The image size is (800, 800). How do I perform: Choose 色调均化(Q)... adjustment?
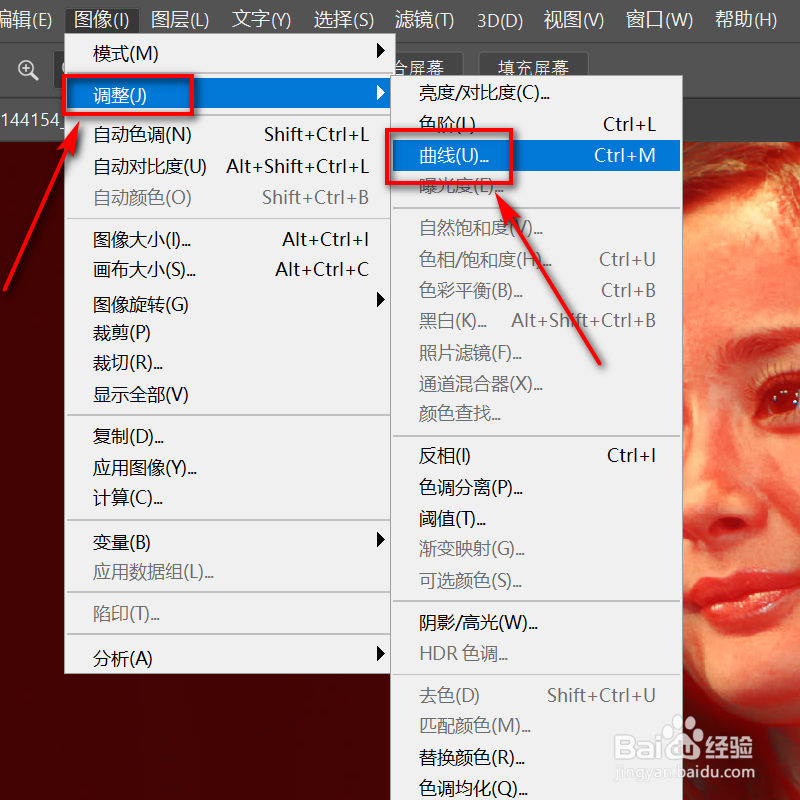[x=537, y=788]
